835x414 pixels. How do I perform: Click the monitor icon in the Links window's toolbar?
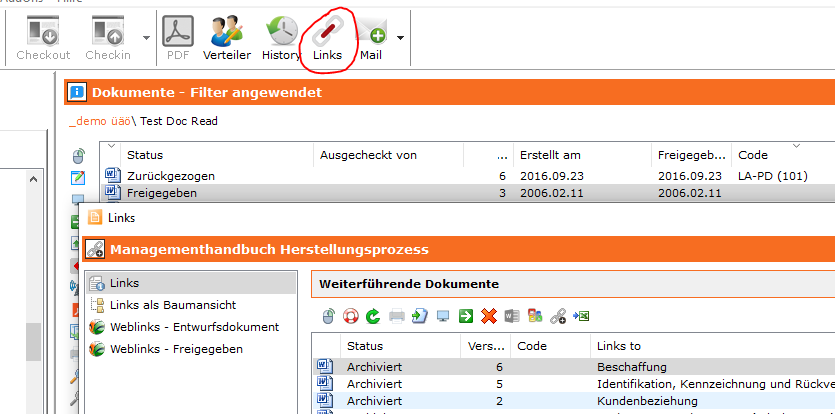coord(443,316)
